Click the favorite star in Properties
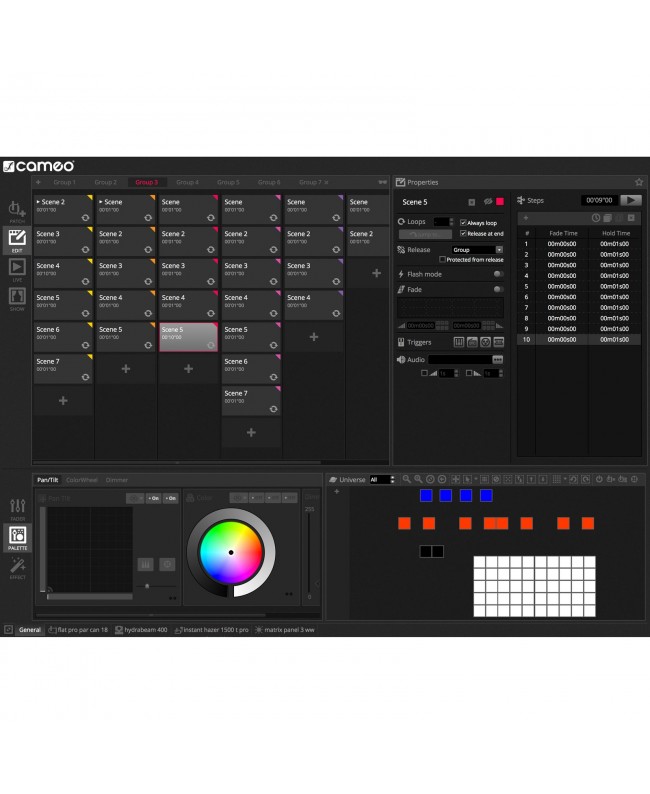This screenshot has height=794, width=650. 639,182
